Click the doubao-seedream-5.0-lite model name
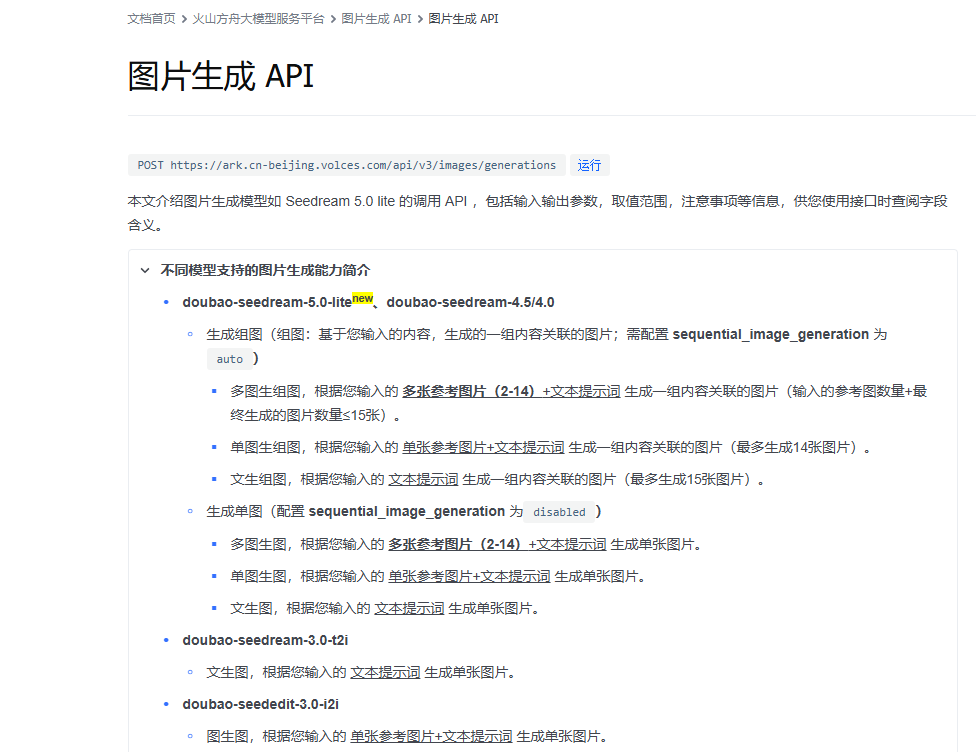The height and width of the screenshot is (752, 976). [x=267, y=303]
